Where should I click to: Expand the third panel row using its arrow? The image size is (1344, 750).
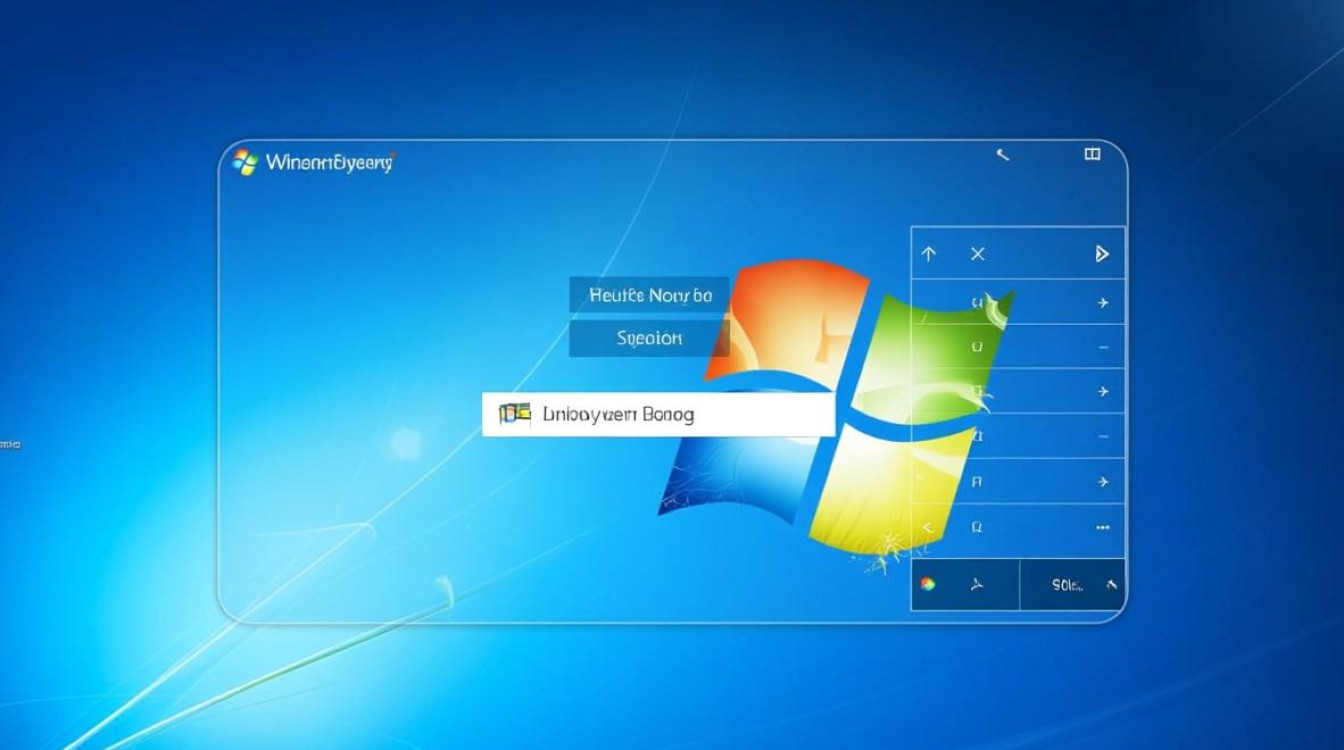1103,391
